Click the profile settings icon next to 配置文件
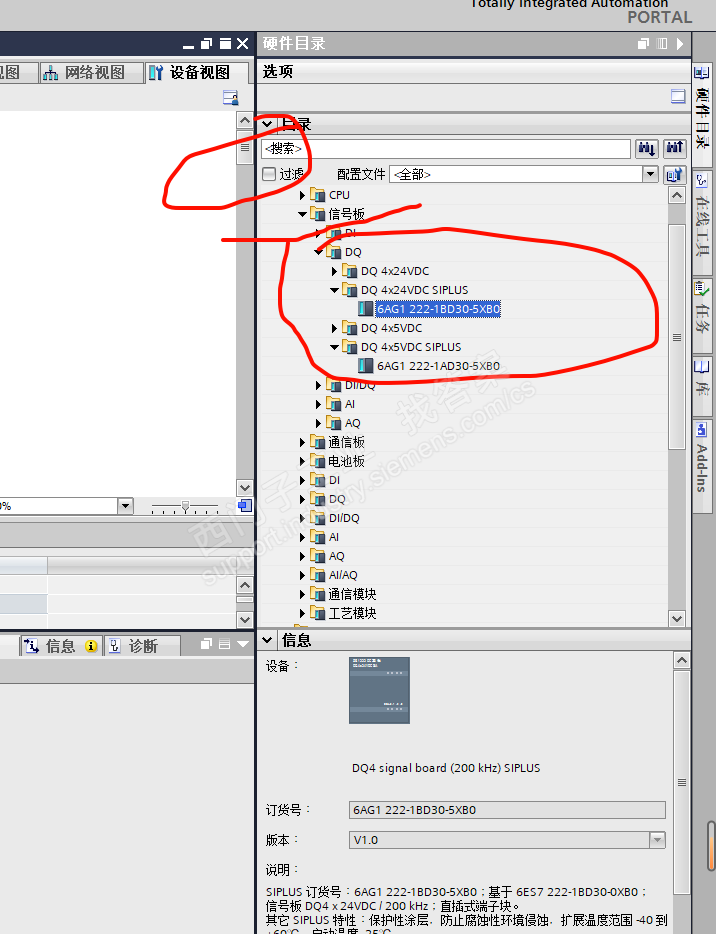Viewport: 716px width, 934px height. tap(674, 175)
